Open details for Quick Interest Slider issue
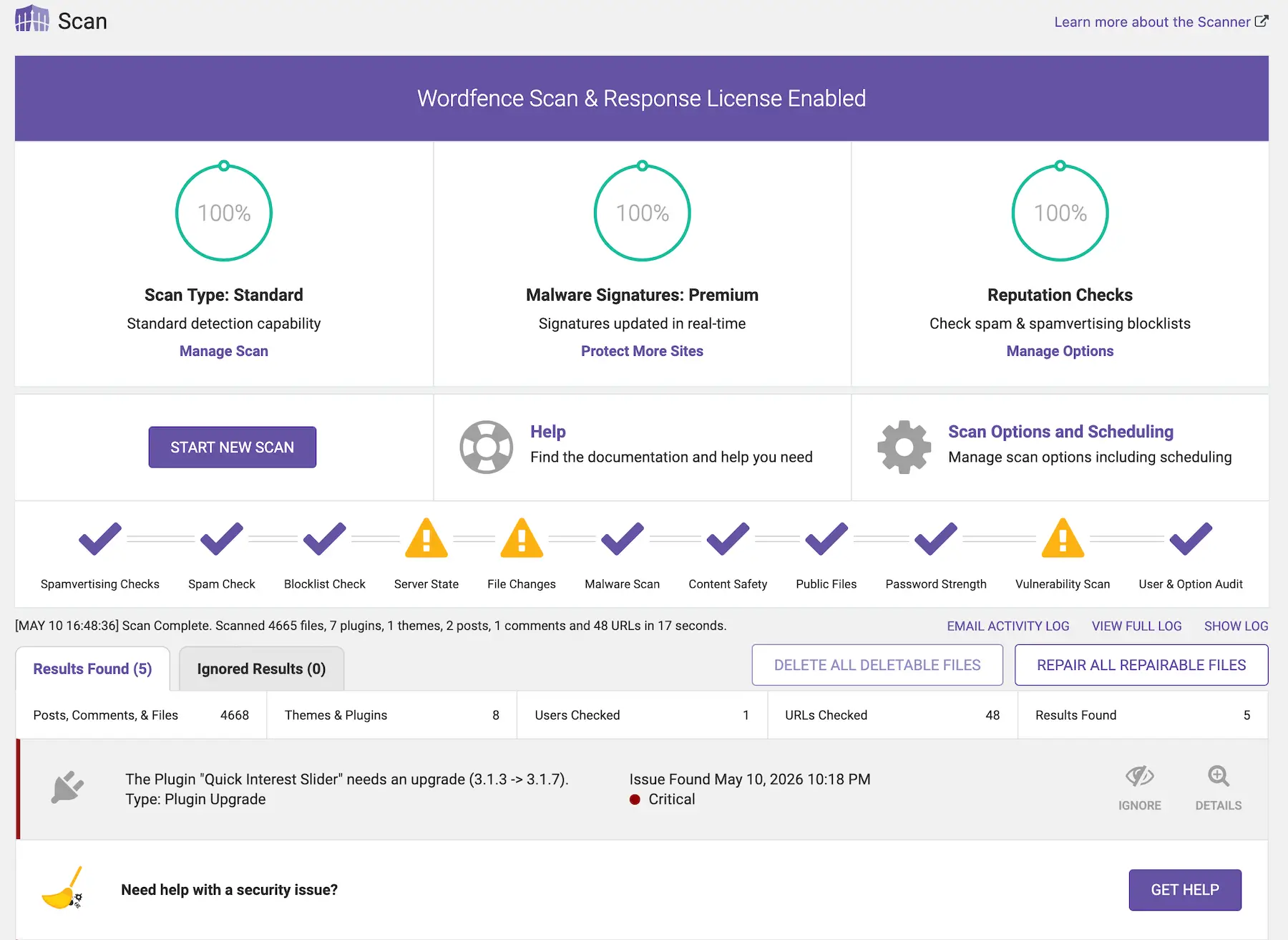The height and width of the screenshot is (940, 1288). pyautogui.click(x=1219, y=788)
